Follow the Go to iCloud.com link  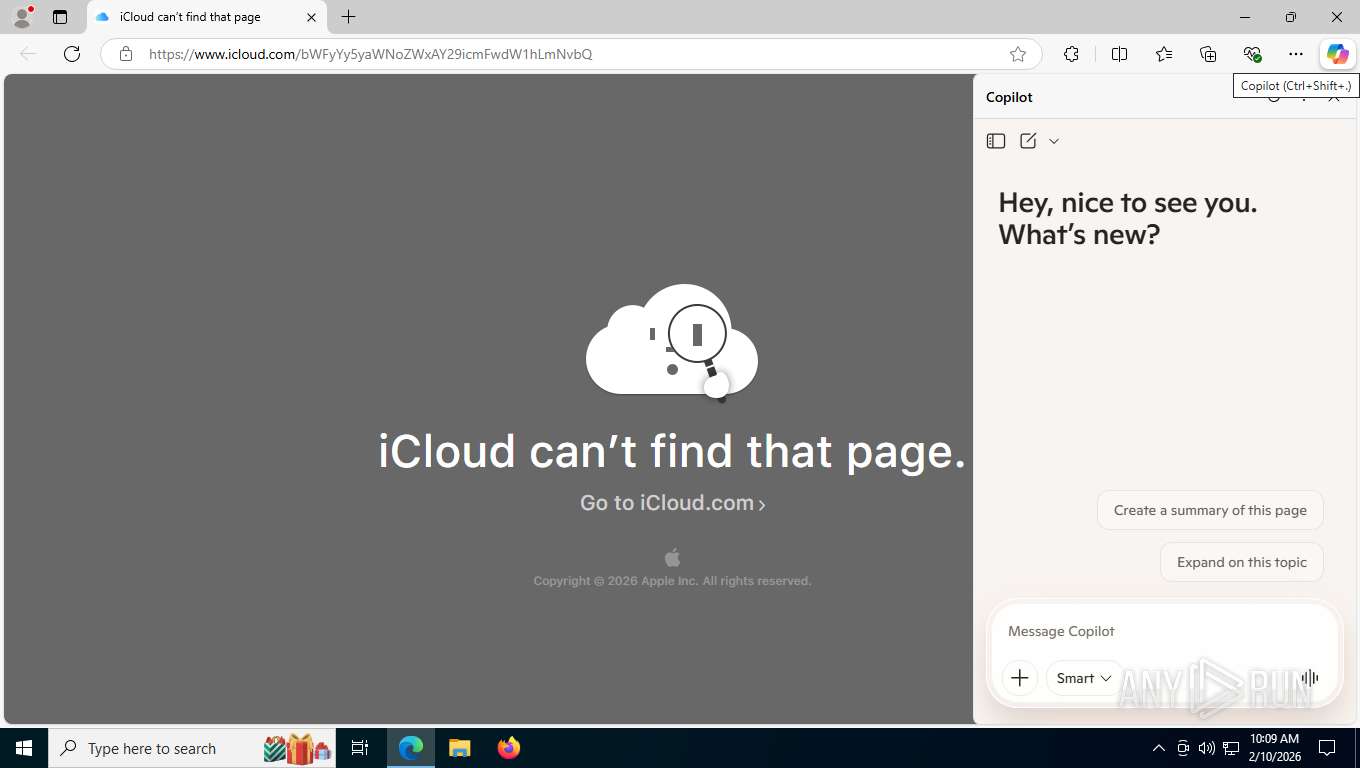[x=672, y=503]
